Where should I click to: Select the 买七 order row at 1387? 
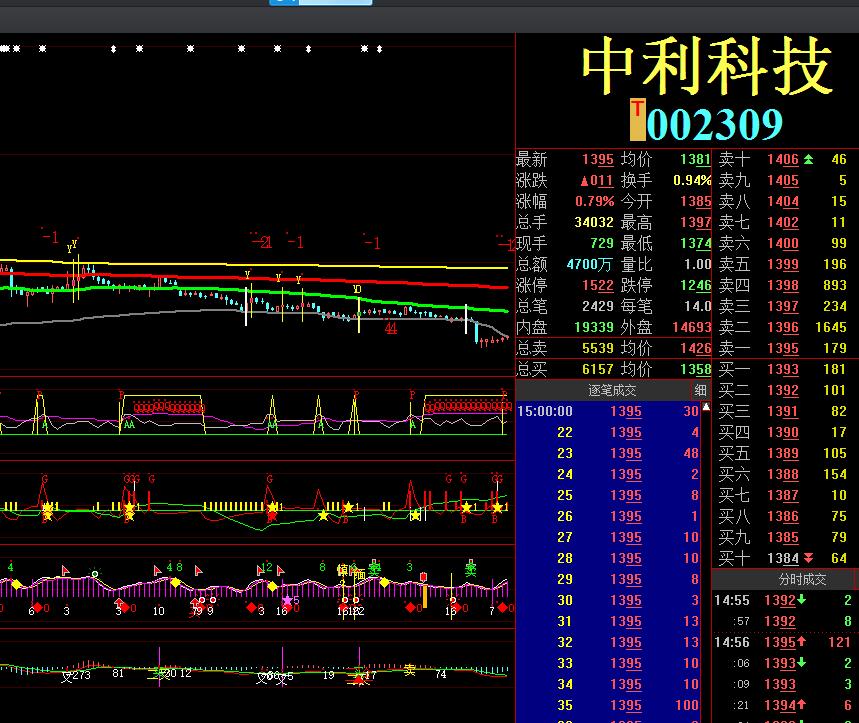[784, 495]
